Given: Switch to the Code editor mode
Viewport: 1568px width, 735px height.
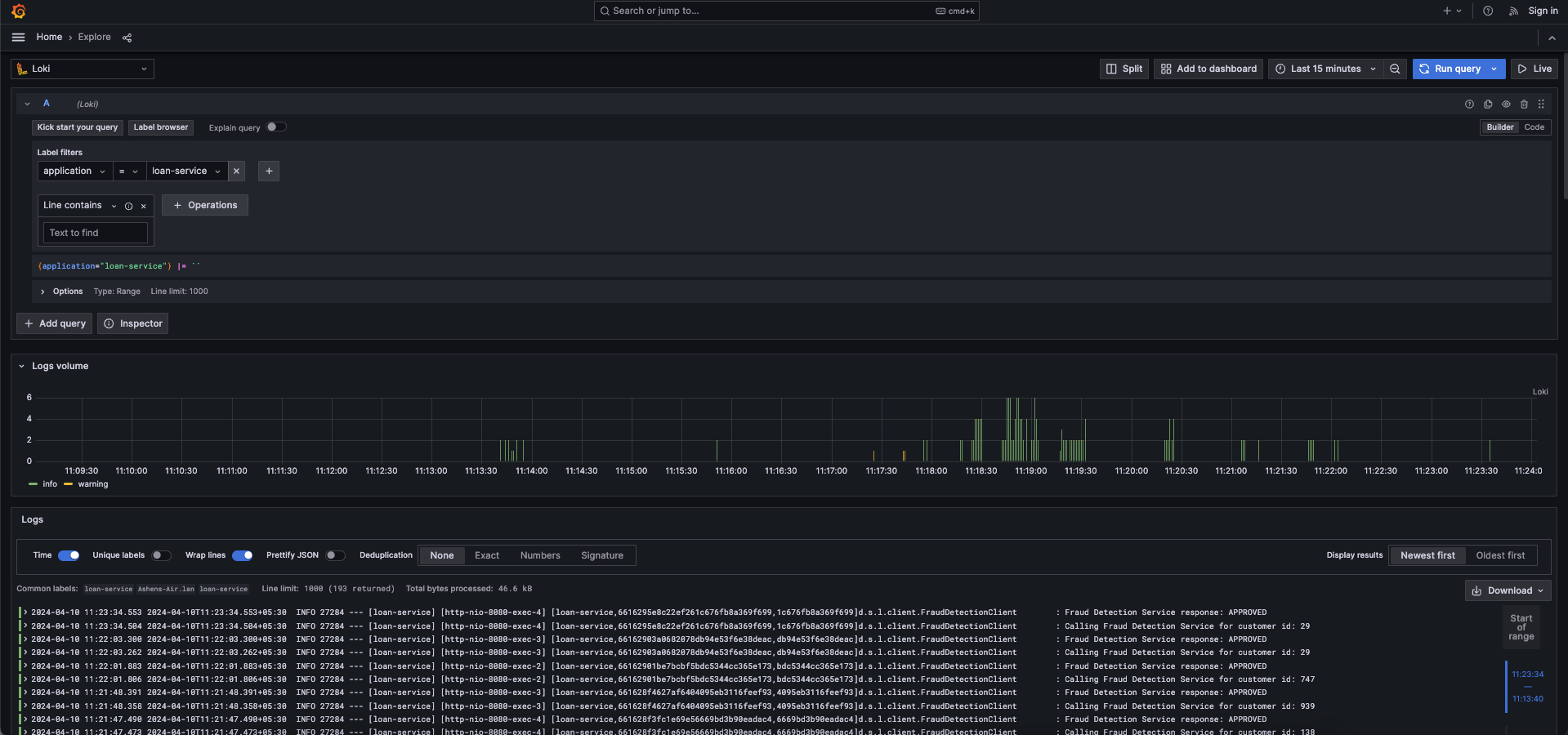Looking at the screenshot, I should (x=1534, y=127).
